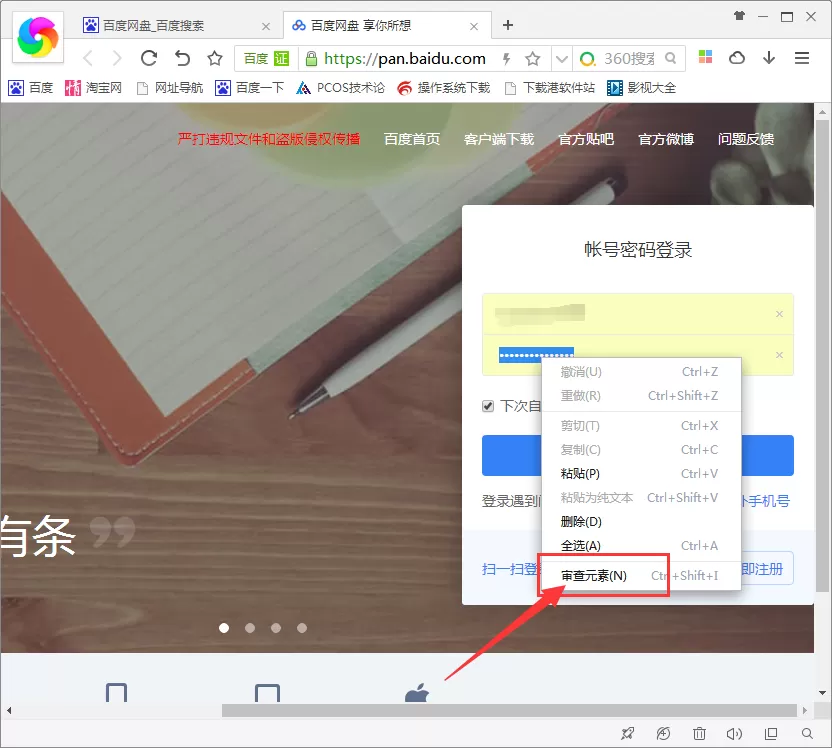This screenshot has height=748, width=832.
Task: Click the lightning speed mode icon
Action: [506, 58]
